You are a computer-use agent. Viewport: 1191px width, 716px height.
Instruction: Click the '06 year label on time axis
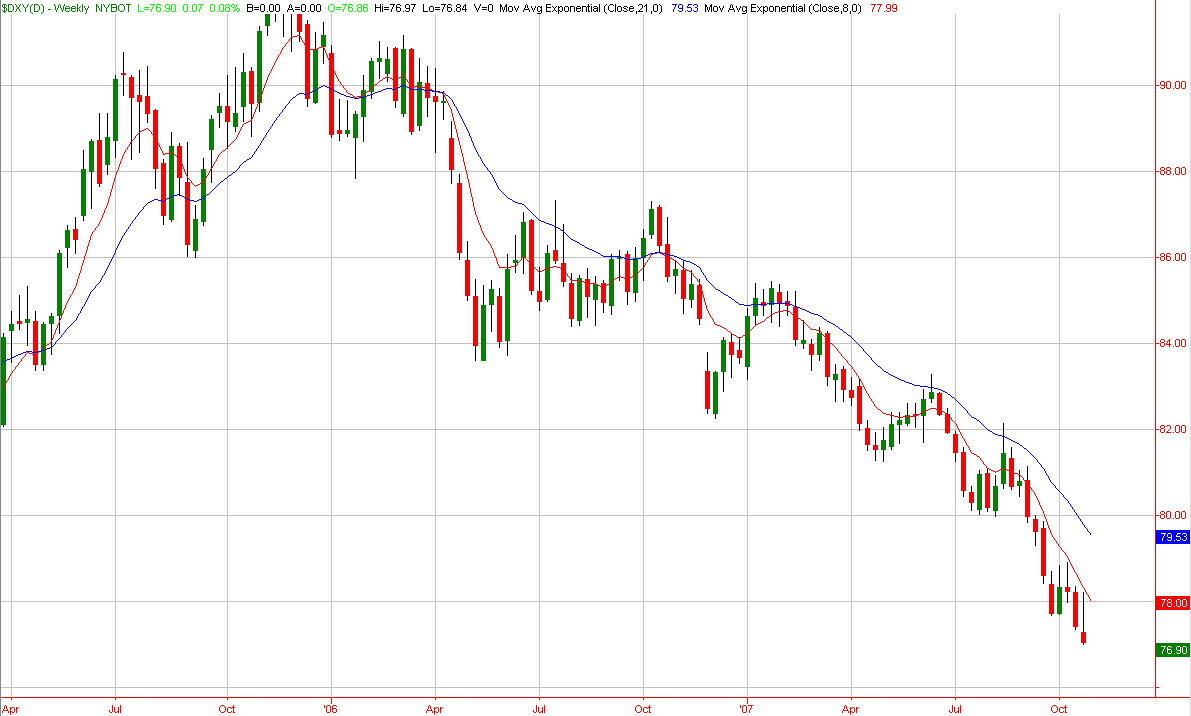pyautogui.click(x=330, y=709)
